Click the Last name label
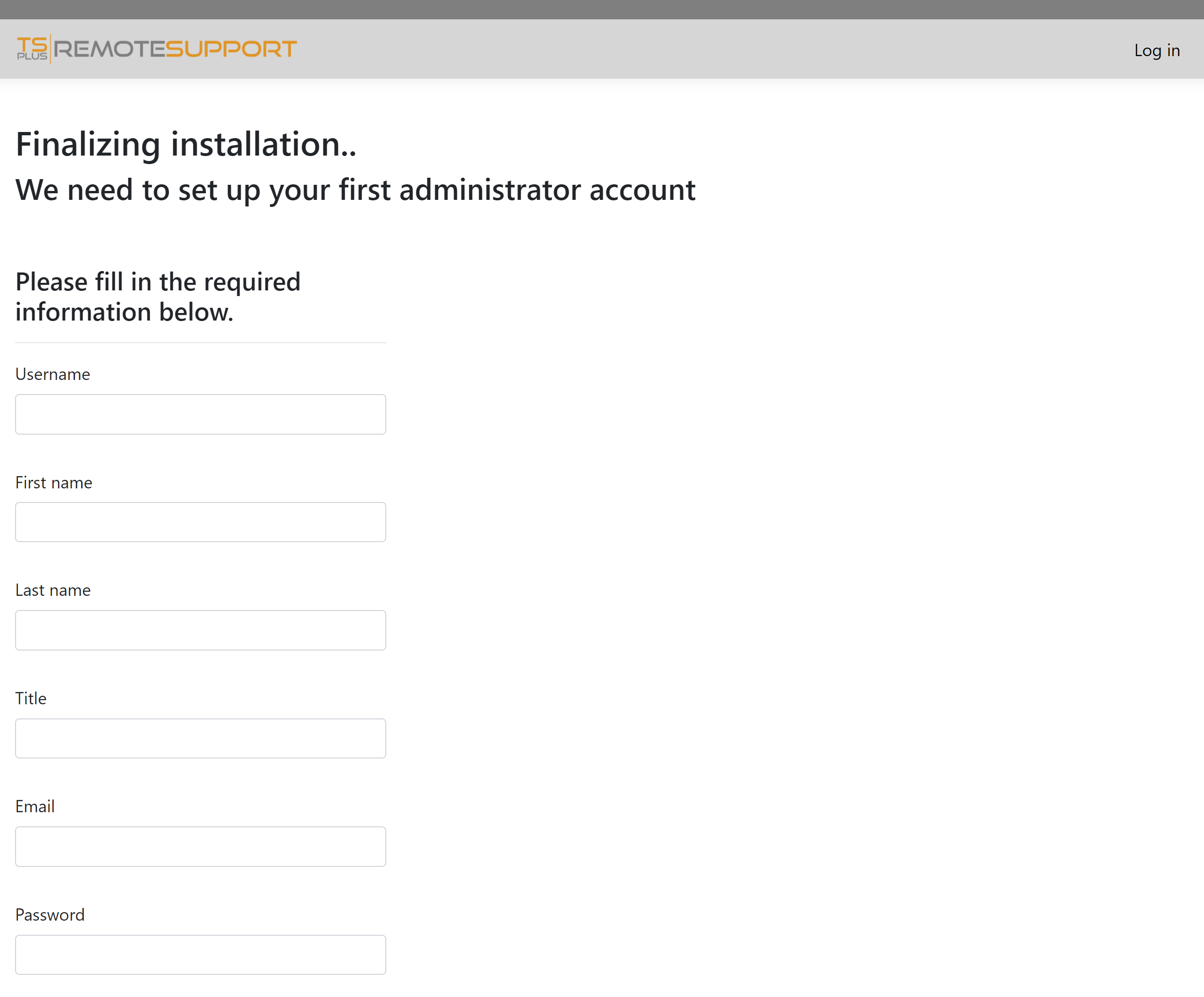The width and height of the screenshot is (1204, 997). coord(53,590)
